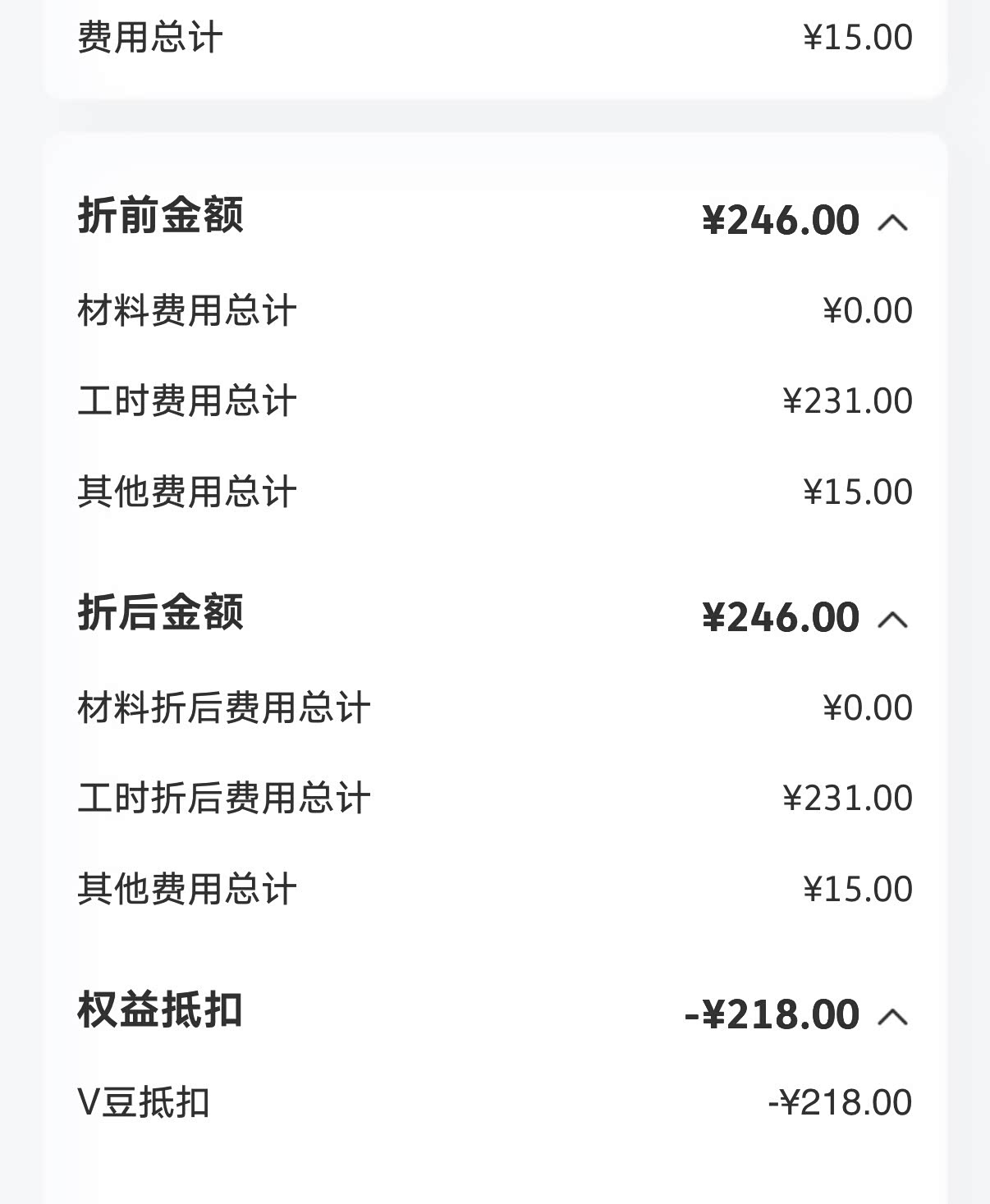Collapse the 权益抵扣 section chevron
Viewport: 990px width, 1204px height.
[x=893, y=1016]
